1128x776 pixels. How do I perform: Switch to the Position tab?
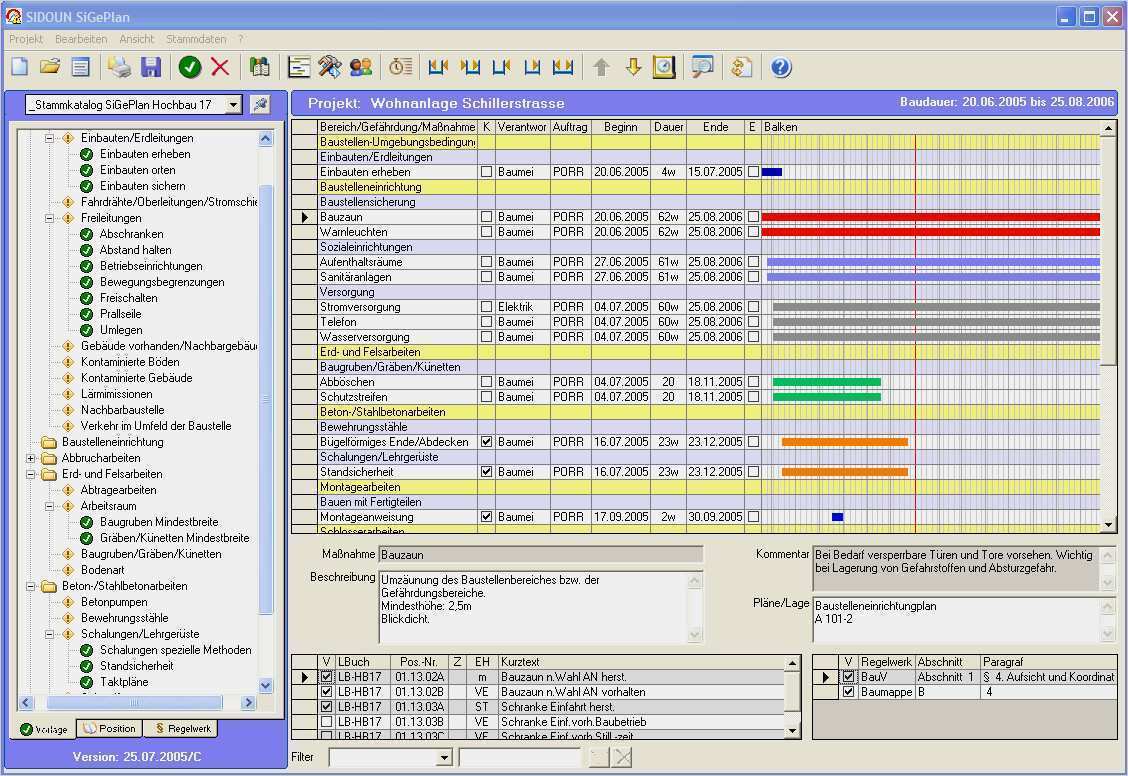[109, 728]
